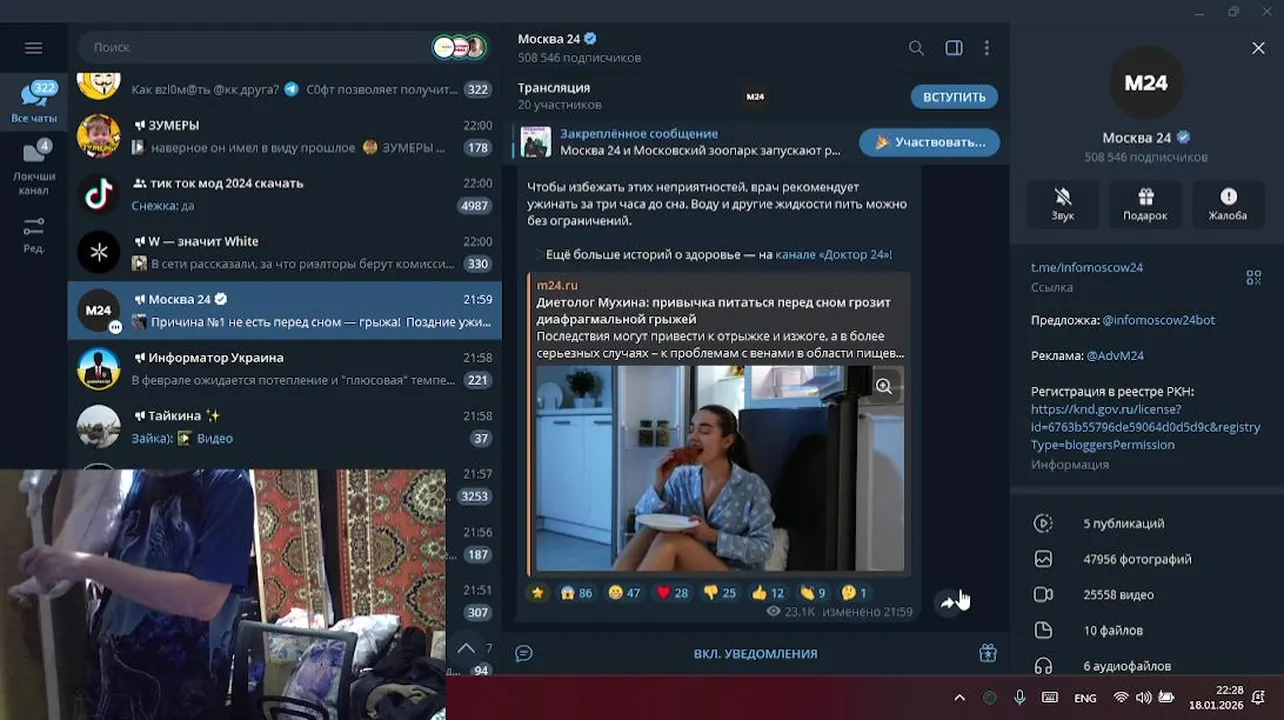Open the Ред. folder editor

click(x=34, y=235)
